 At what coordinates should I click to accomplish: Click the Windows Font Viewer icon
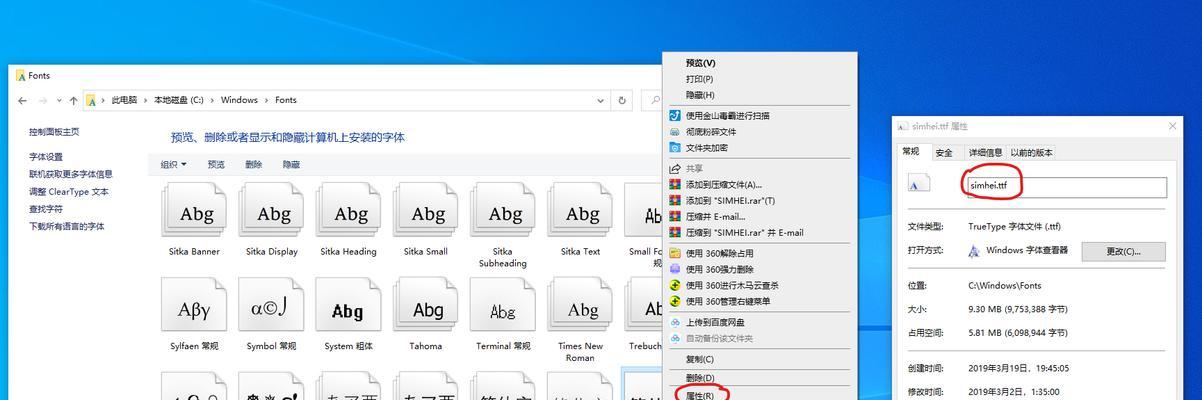pos(974,251)
